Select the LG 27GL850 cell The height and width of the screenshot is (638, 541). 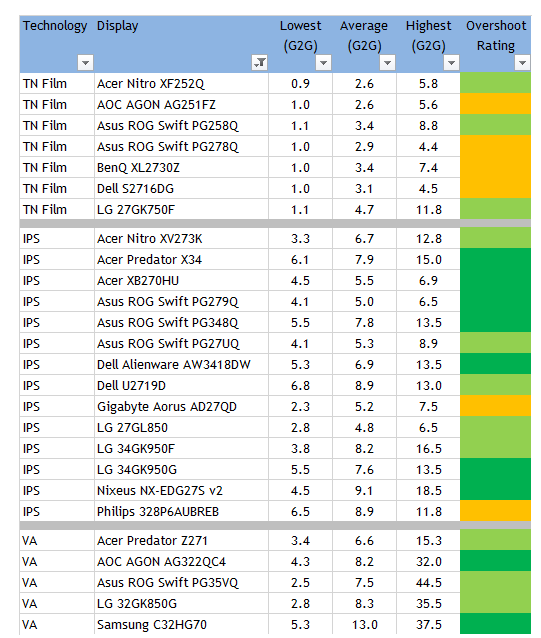[x=181, y=428]
